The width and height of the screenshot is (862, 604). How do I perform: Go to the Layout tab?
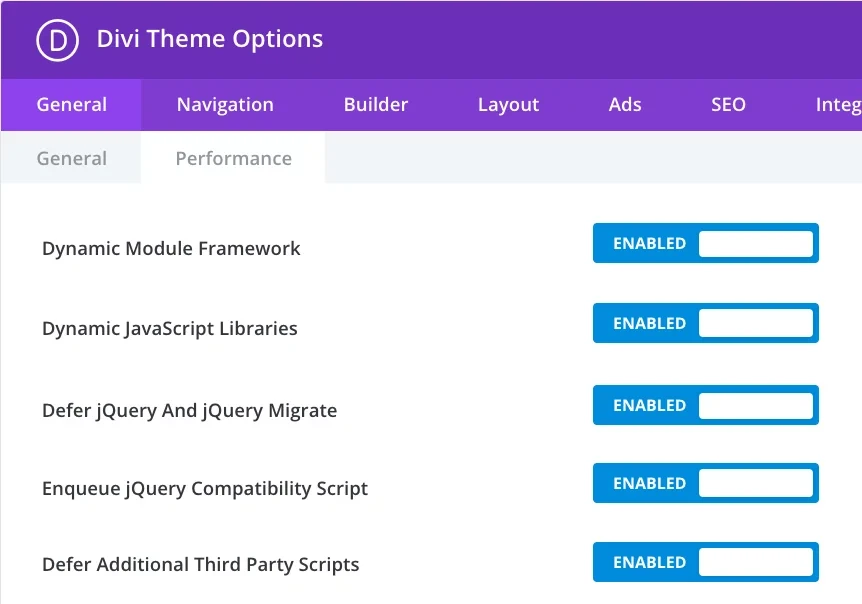[508, 105]
